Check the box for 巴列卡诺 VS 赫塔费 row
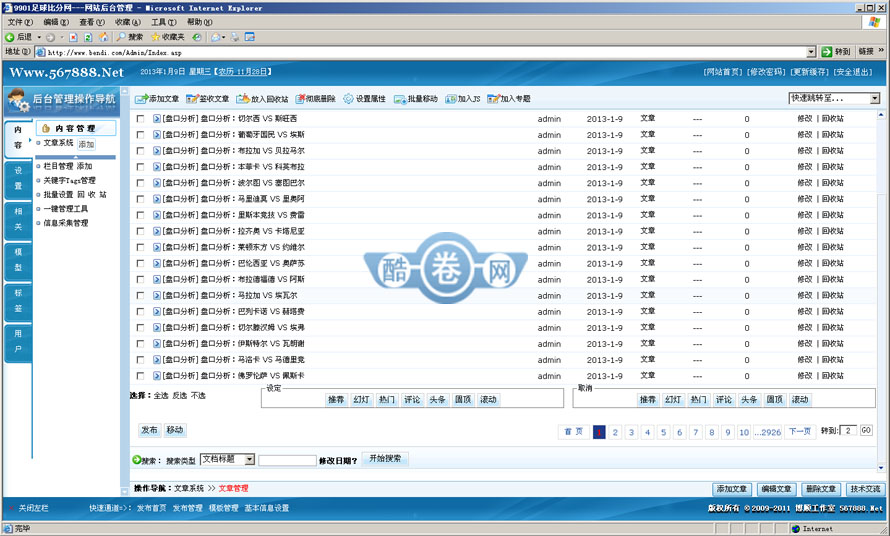Viewport: 890px width, 536px height. click(140, 312)
